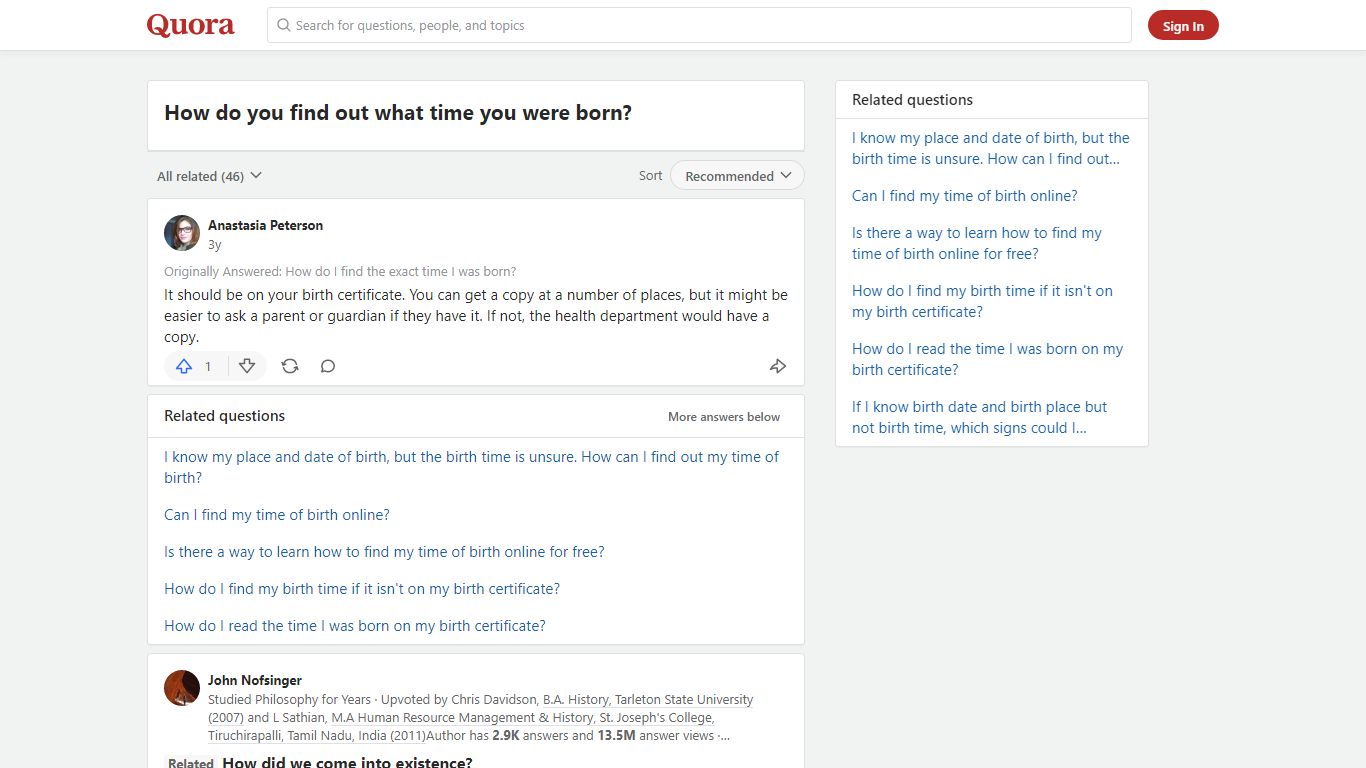
Task: Click the sidebar 'Related questions' heading
Action: (x=912, y=100)
